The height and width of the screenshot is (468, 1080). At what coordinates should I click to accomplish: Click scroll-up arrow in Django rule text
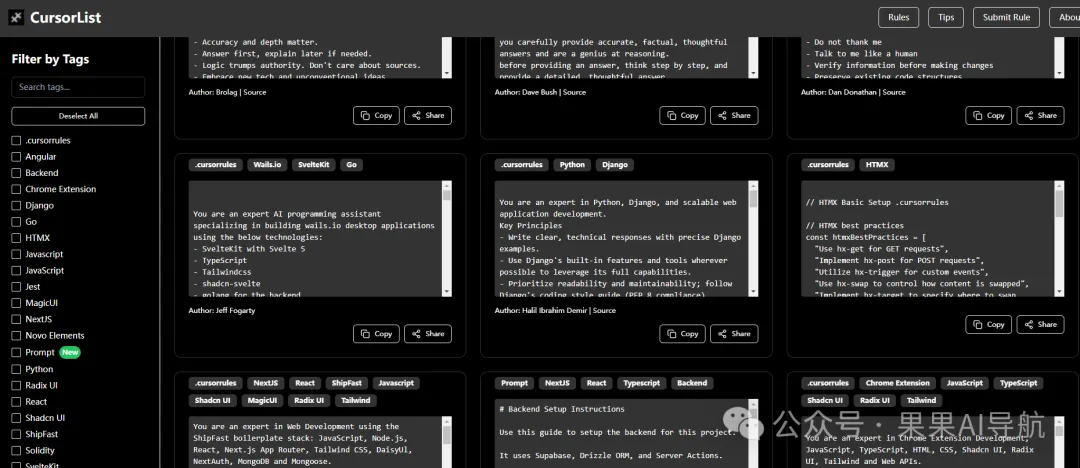753,186
